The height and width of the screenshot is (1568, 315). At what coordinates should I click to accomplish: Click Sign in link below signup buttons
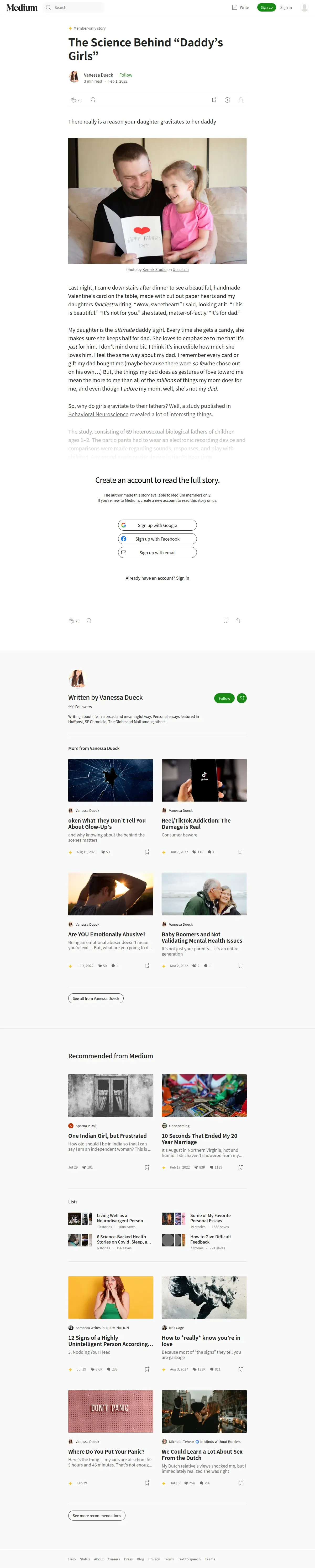click(182, 578)
